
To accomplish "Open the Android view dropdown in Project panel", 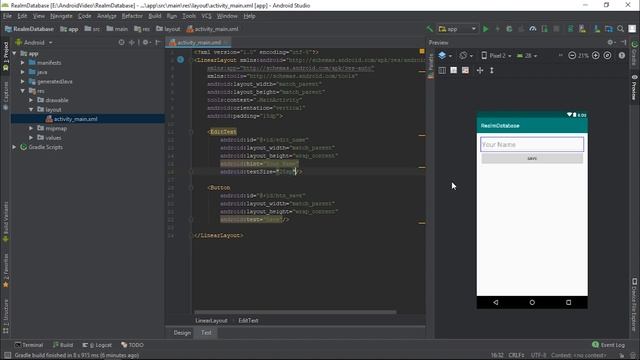I will coord(34,42).
